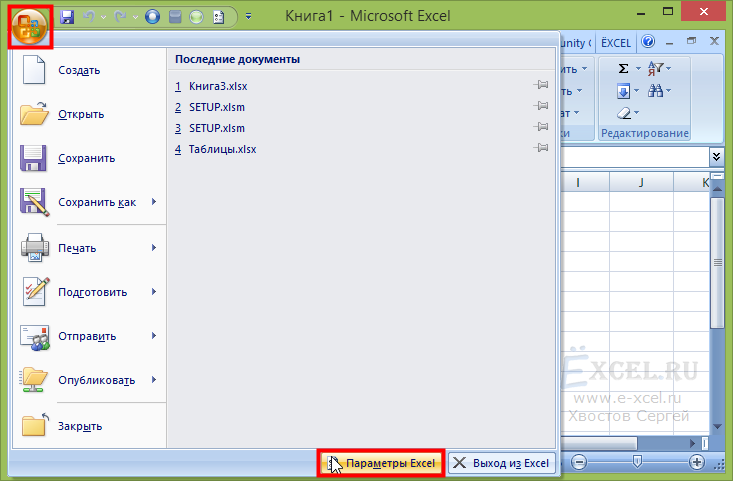Click the Find and Select binoculars icon
Screen dimensions: 733x481
655,91
